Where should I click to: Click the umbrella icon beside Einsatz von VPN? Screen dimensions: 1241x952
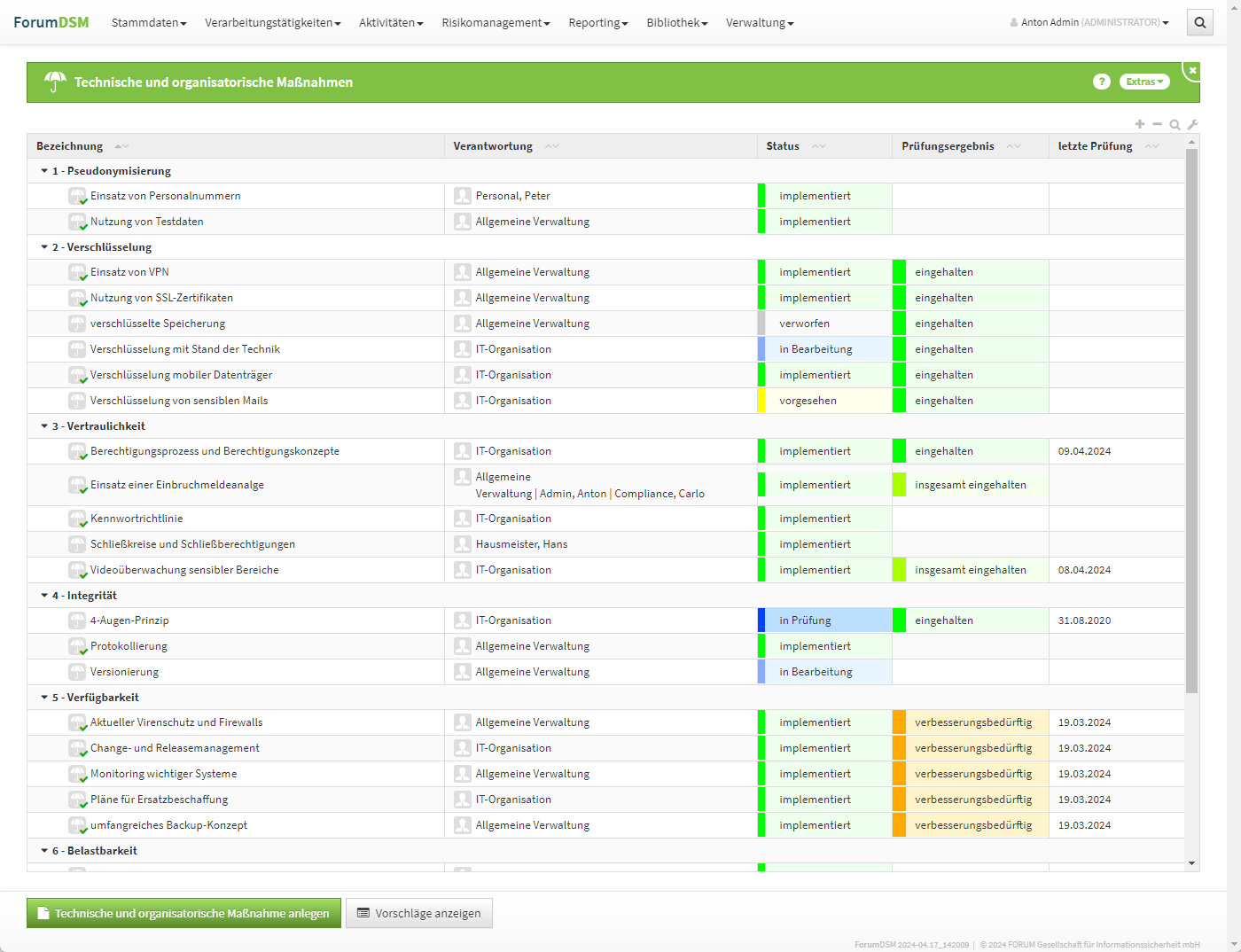pos(77,272)
